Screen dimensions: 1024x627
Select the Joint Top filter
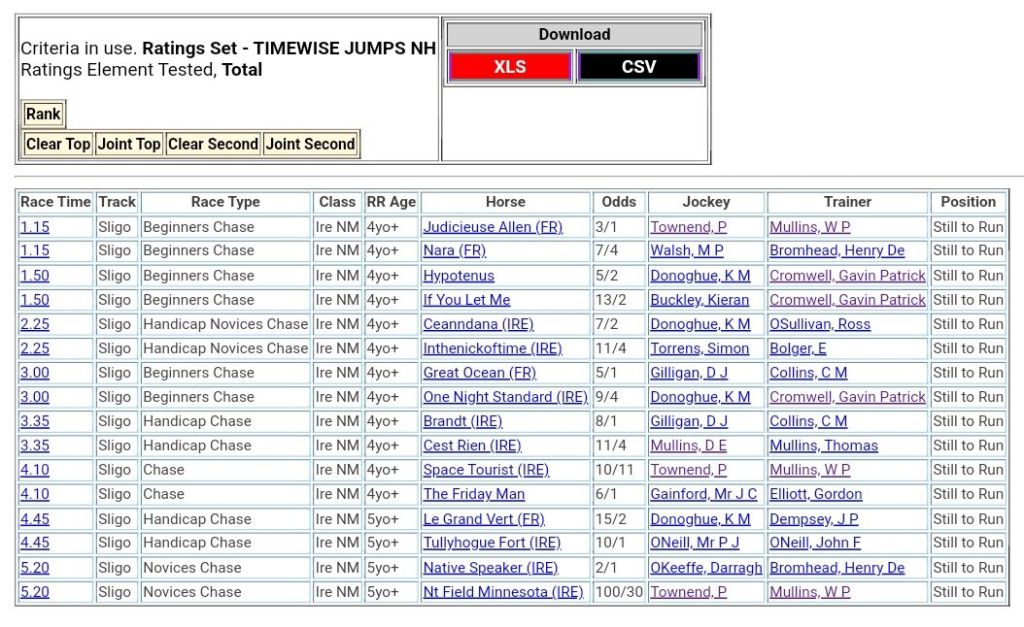click(x=129, y=144)
